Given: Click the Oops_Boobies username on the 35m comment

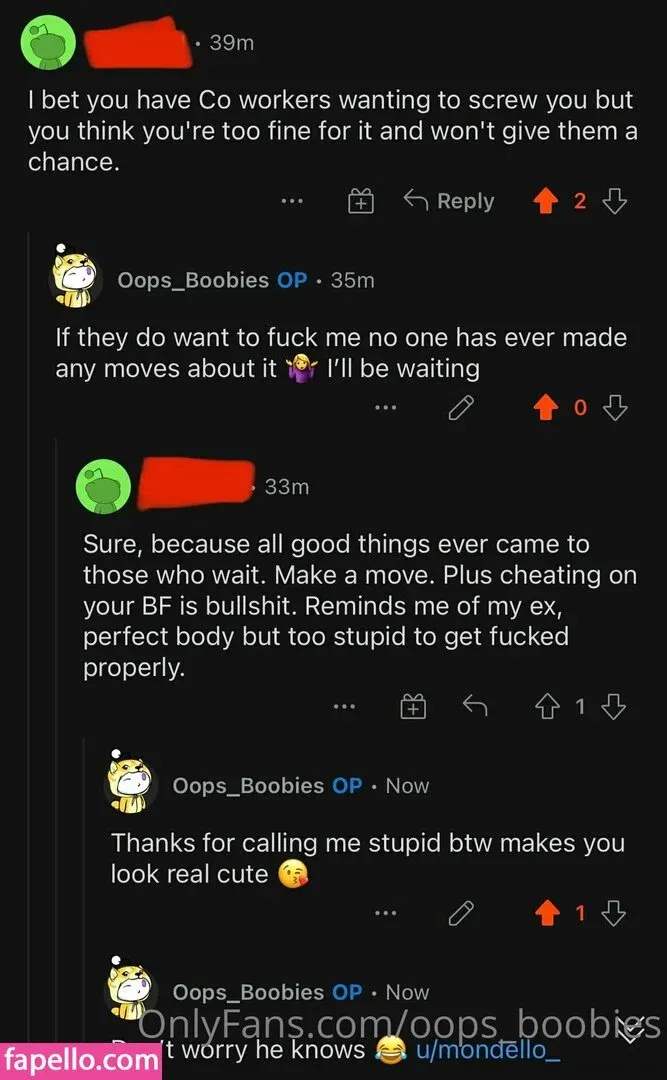Looking at the screenshot, I should click(193, 280).
